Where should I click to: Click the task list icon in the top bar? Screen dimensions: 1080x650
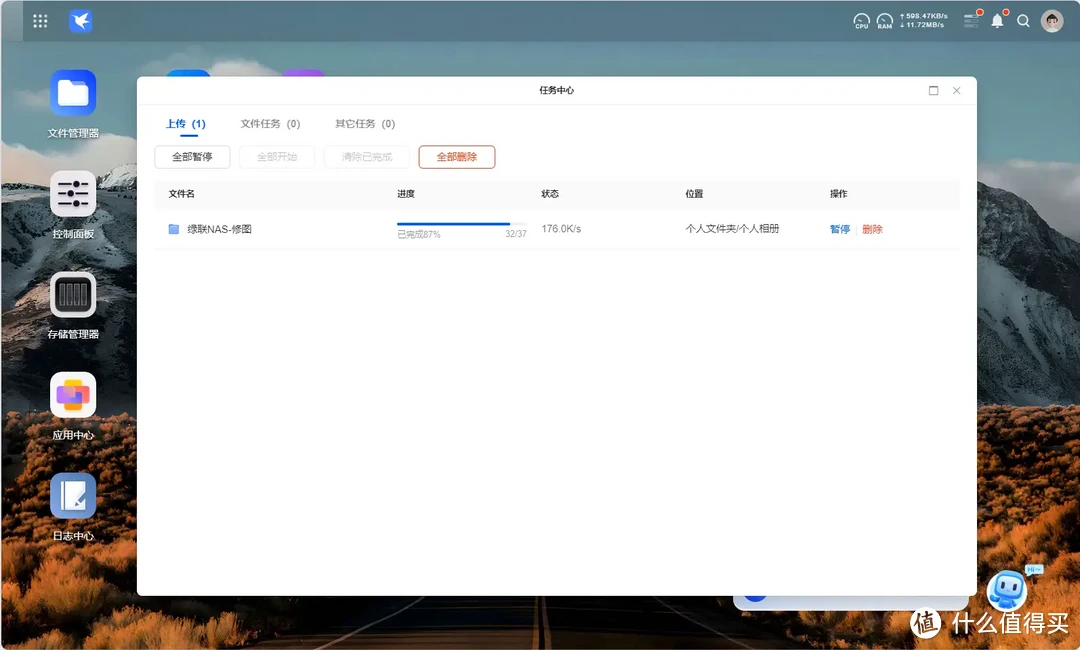click(970, 20)
